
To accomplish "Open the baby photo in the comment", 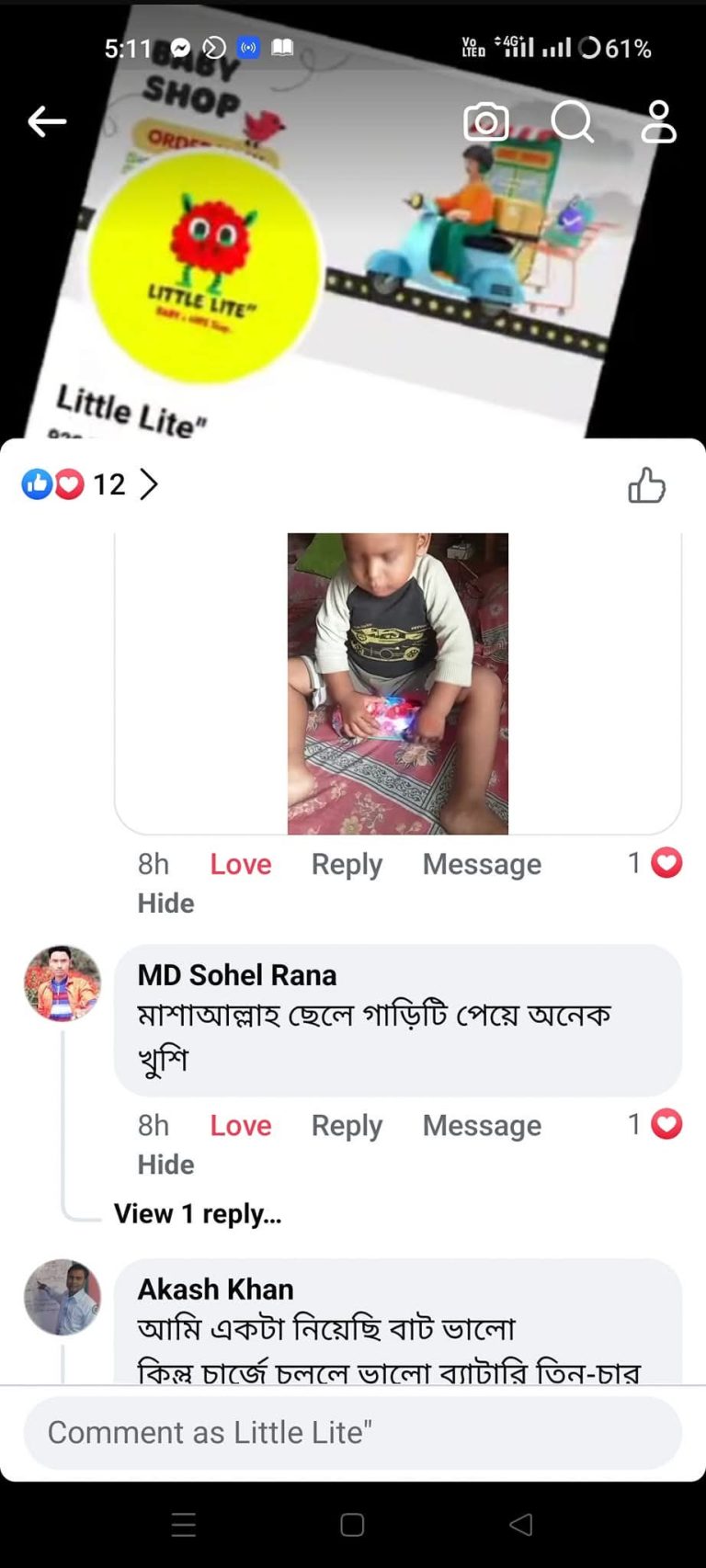I will point(397,684).
